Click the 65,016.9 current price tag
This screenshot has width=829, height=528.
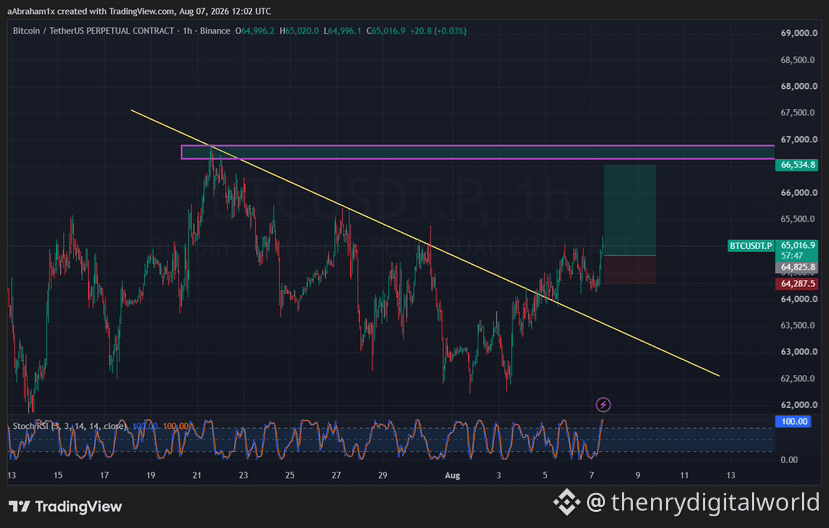tap(796, 245)
